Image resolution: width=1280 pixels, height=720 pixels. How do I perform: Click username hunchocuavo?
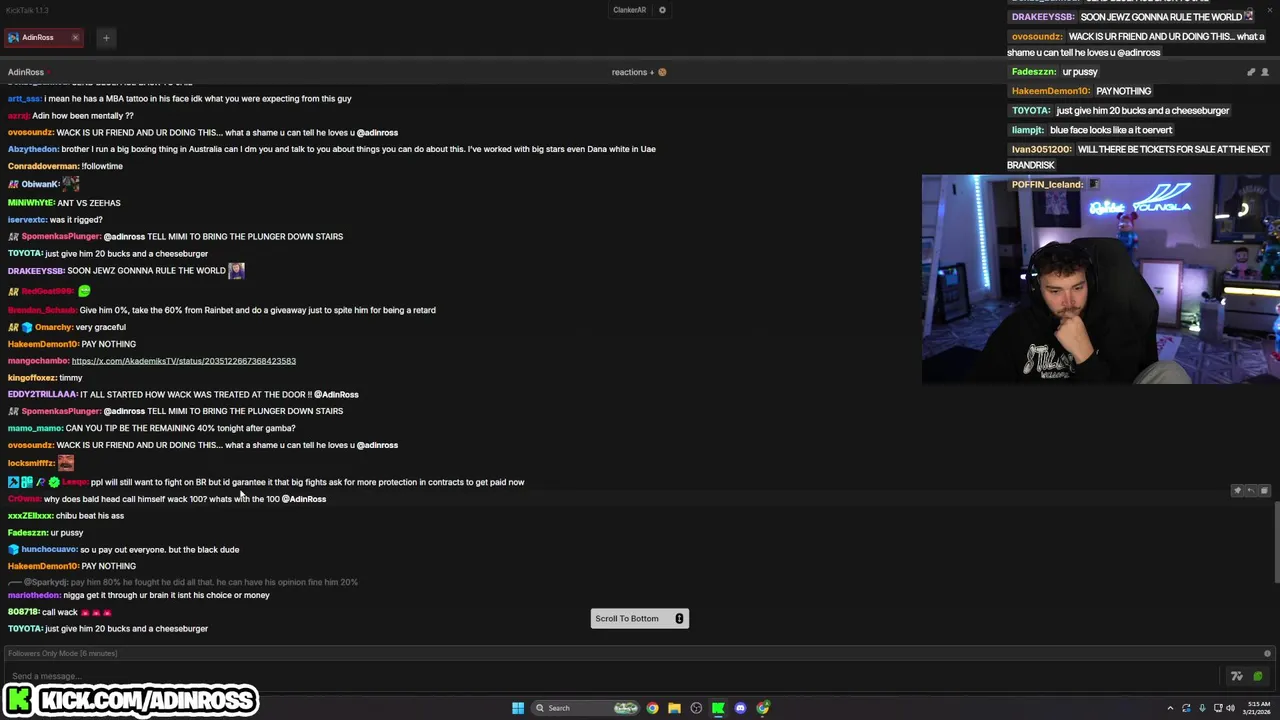tap(49, 549)
